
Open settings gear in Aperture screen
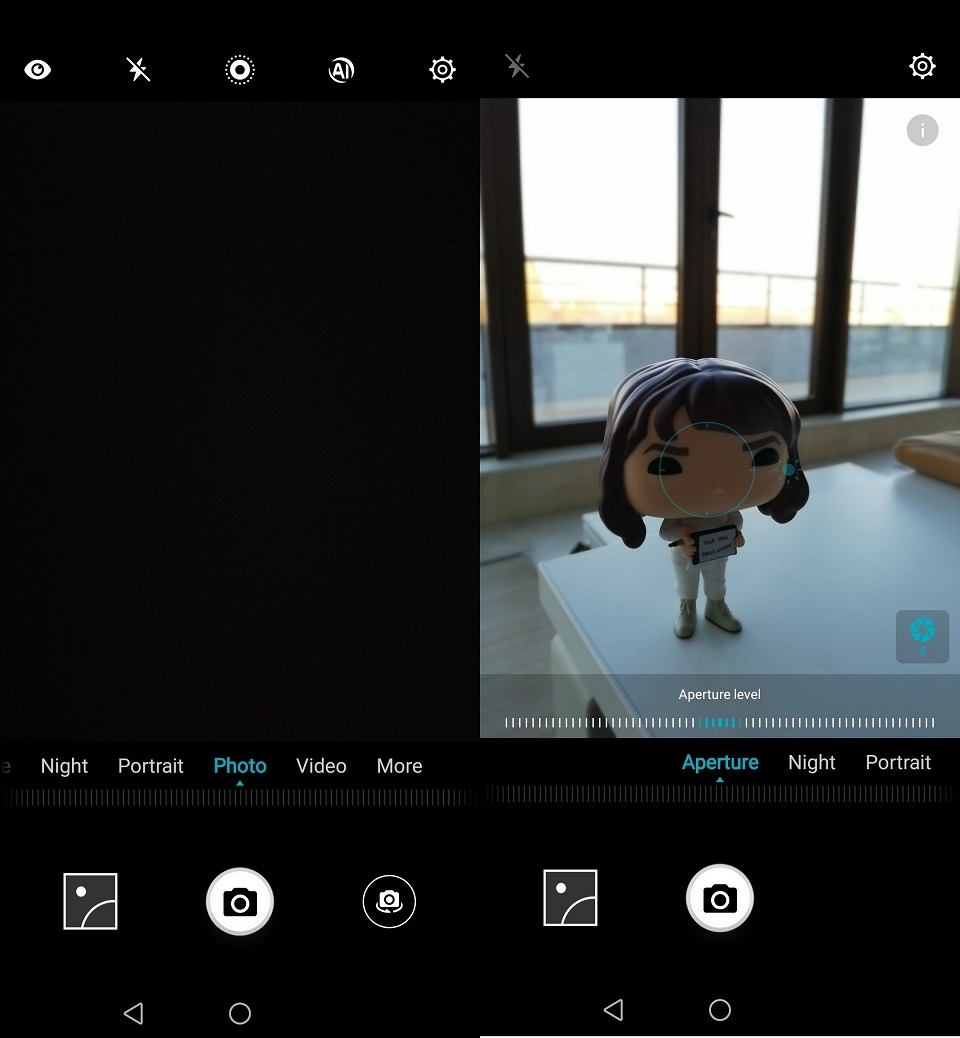pyautogui.click(x=922, y=66)
